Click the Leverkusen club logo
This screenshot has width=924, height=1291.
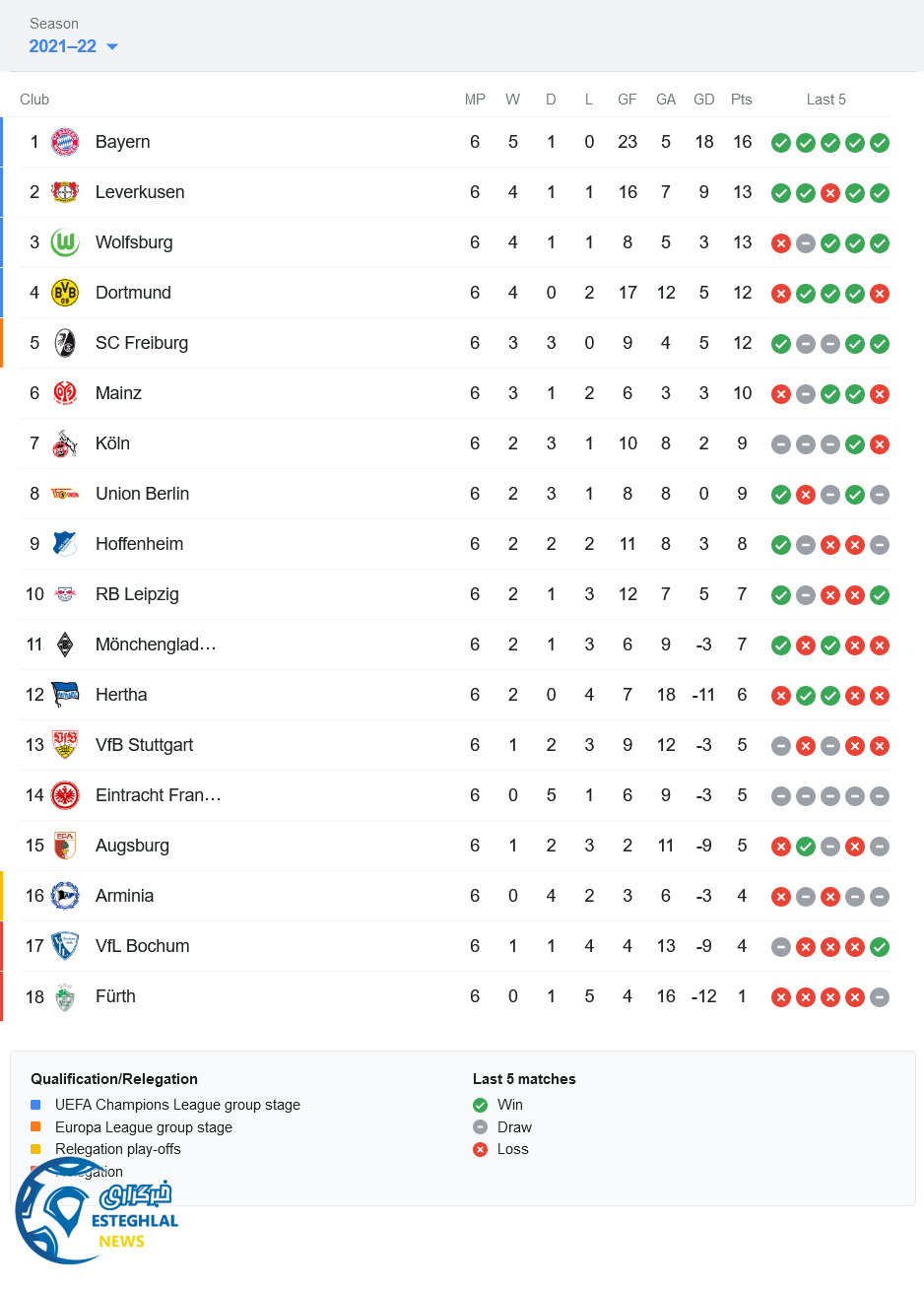[65, 192]
